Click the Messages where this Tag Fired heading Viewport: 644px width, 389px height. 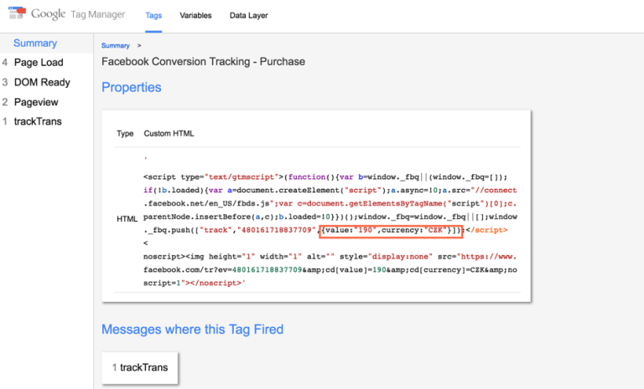pyautogui.click(x=192, y=329)
